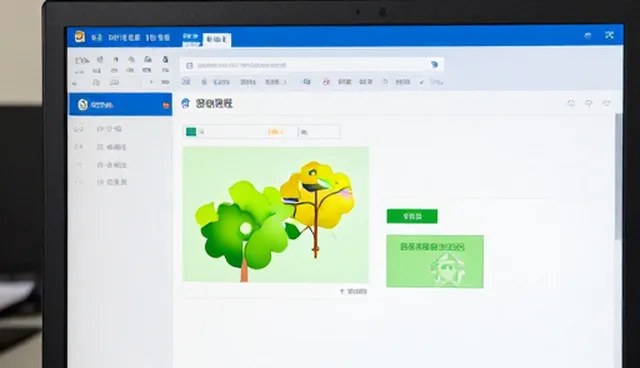Click round logo in blue sidebar header
This screenshot has width=640, height=368.
point(83,104)
